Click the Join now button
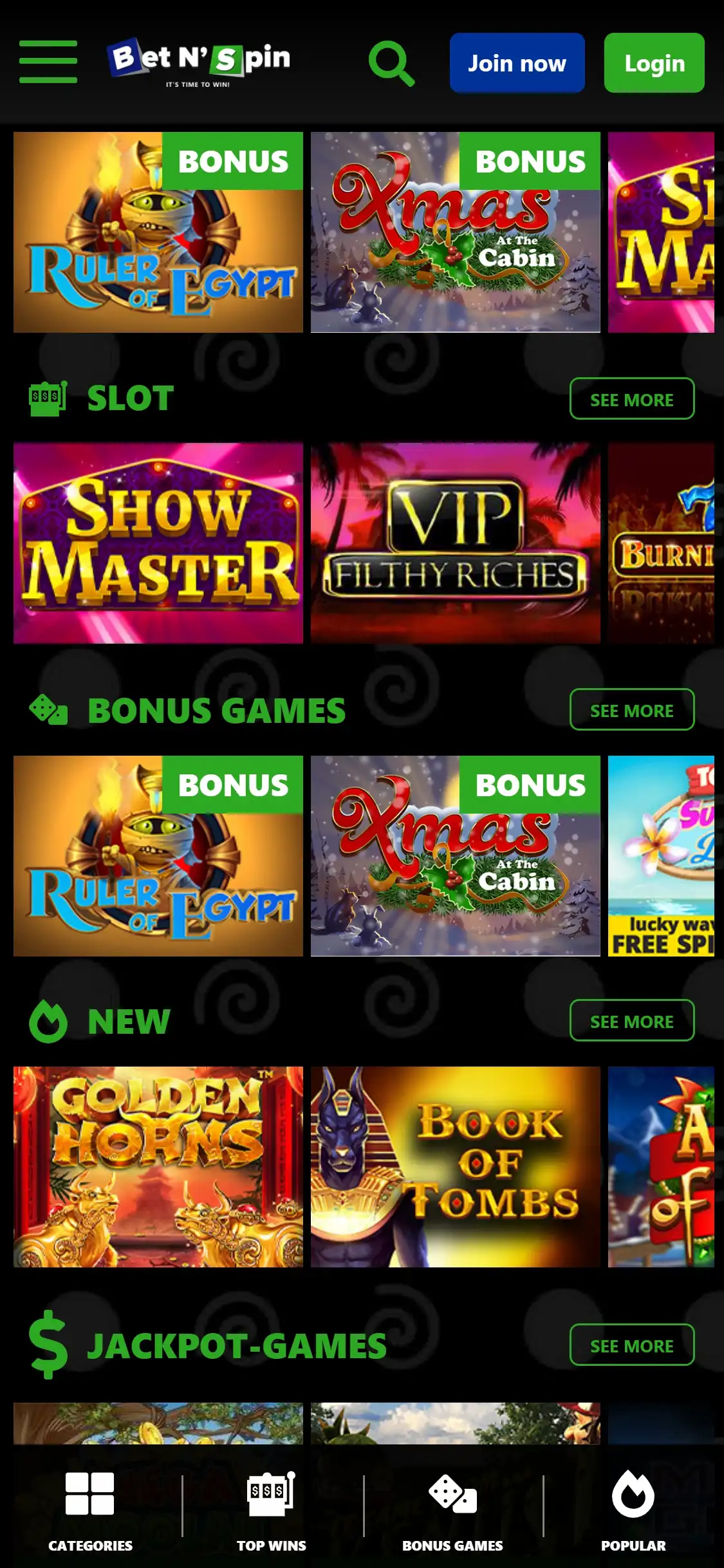 pyautogui.click(x=517, y=62)
